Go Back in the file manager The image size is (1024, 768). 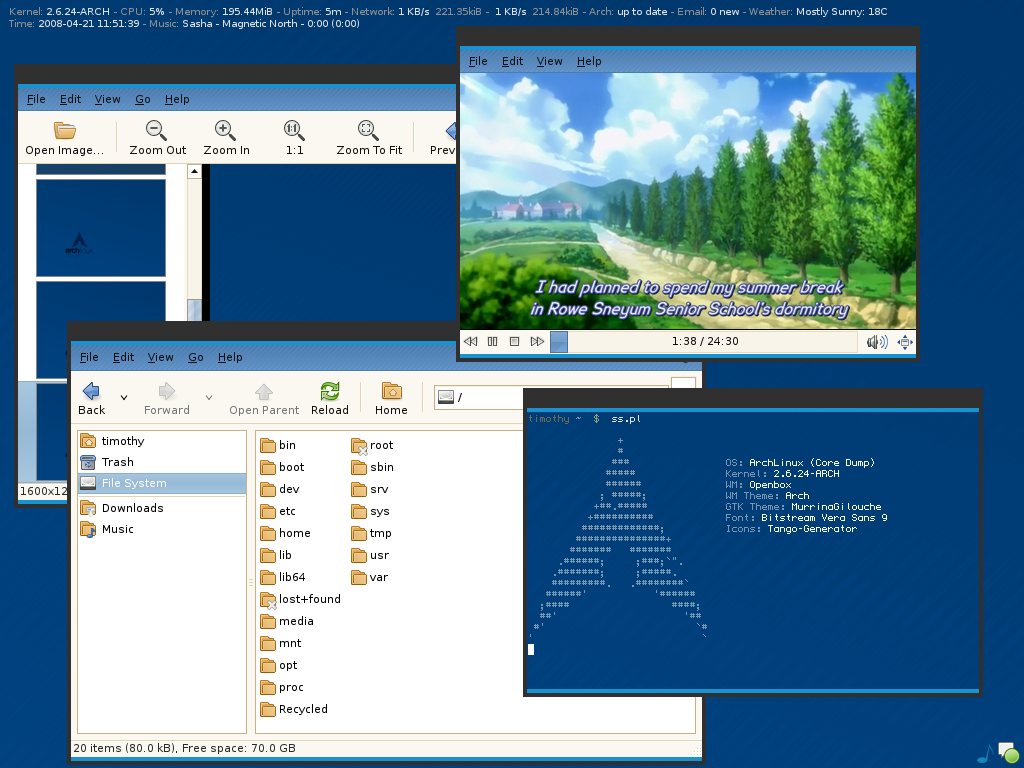click(91, 398)
